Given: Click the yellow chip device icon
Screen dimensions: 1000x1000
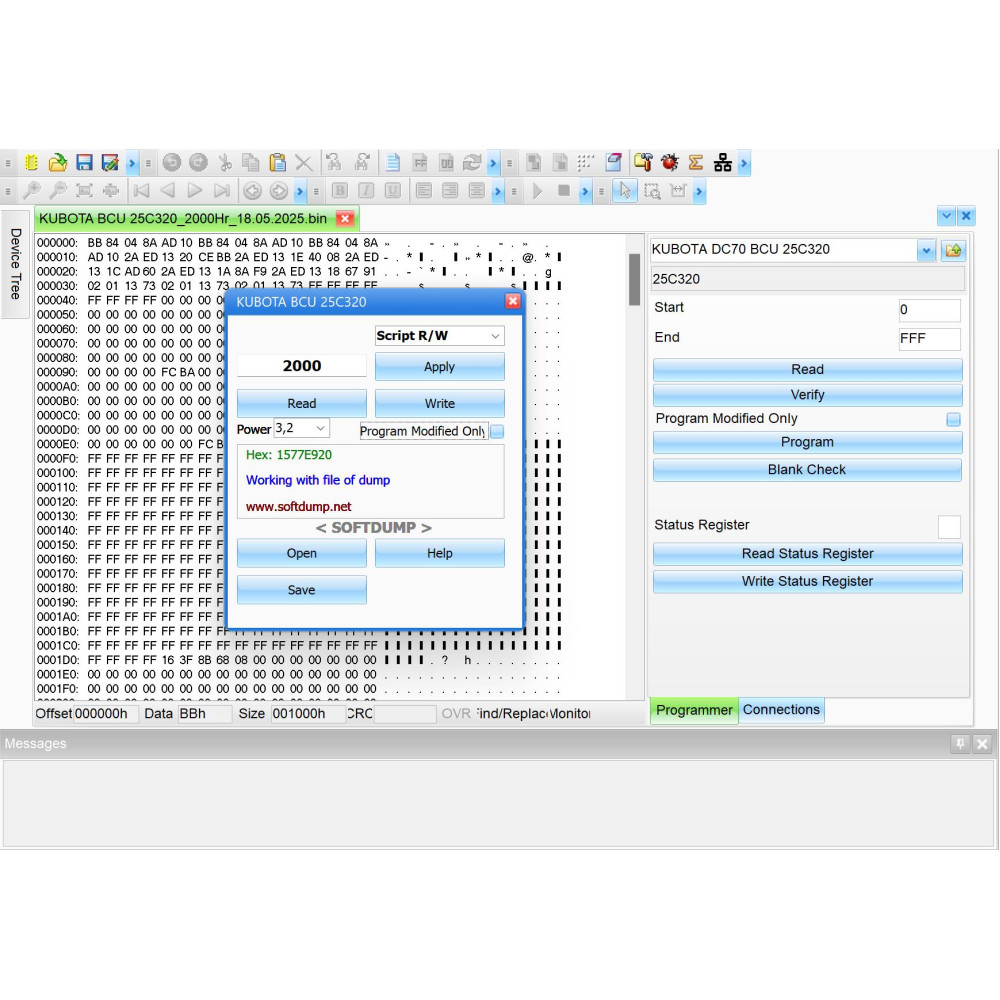Looking at the screenshot, I should [x=31, y=163].
